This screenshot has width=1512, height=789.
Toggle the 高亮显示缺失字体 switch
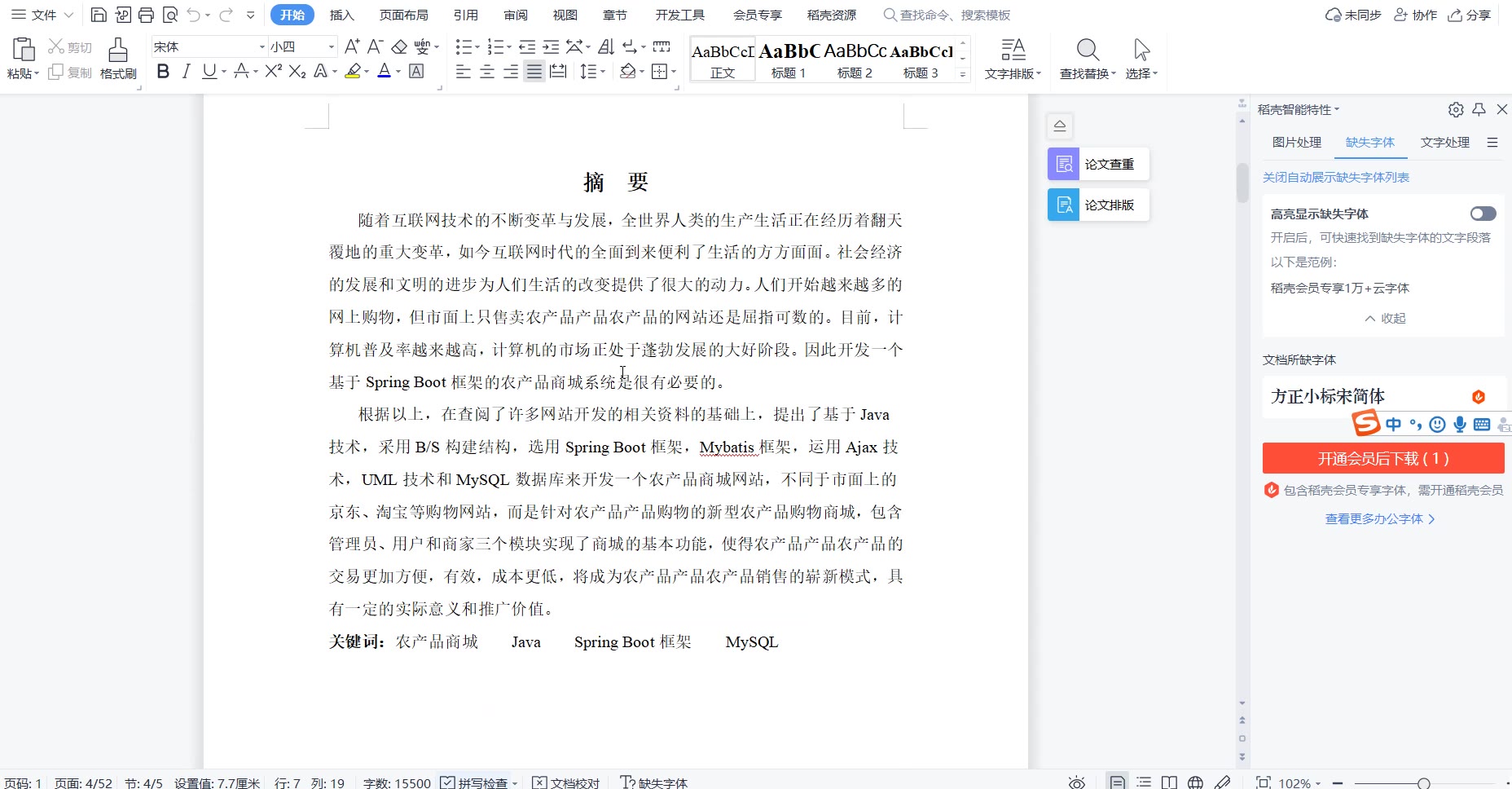(1483, 214)
